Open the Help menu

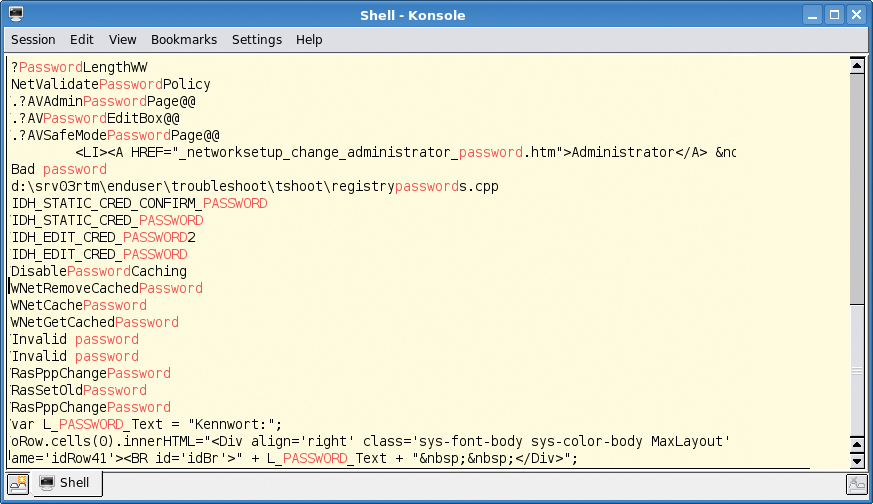(x=309, y=40)
